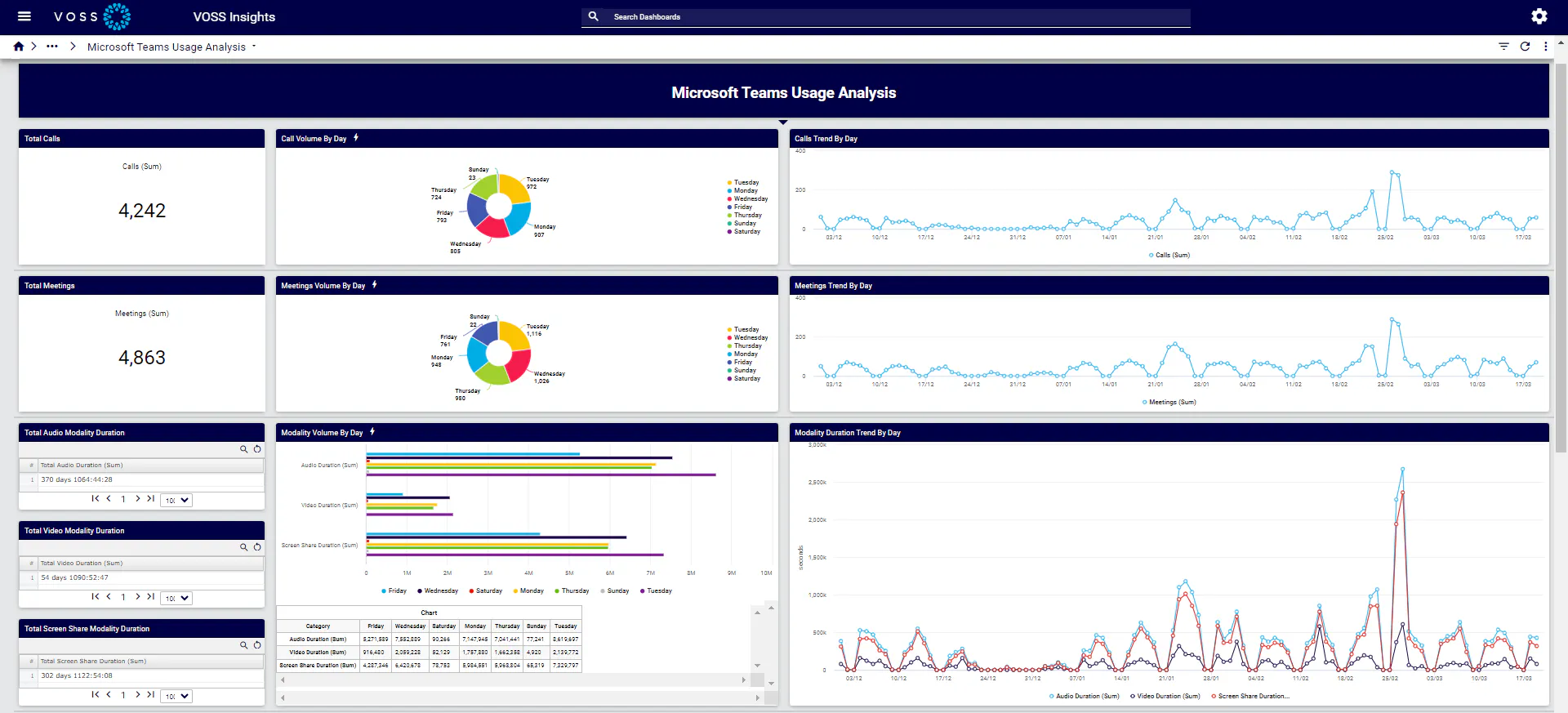Refresh the dashboard
The width and height of the screenshot is (1568, 713).
1525,47
